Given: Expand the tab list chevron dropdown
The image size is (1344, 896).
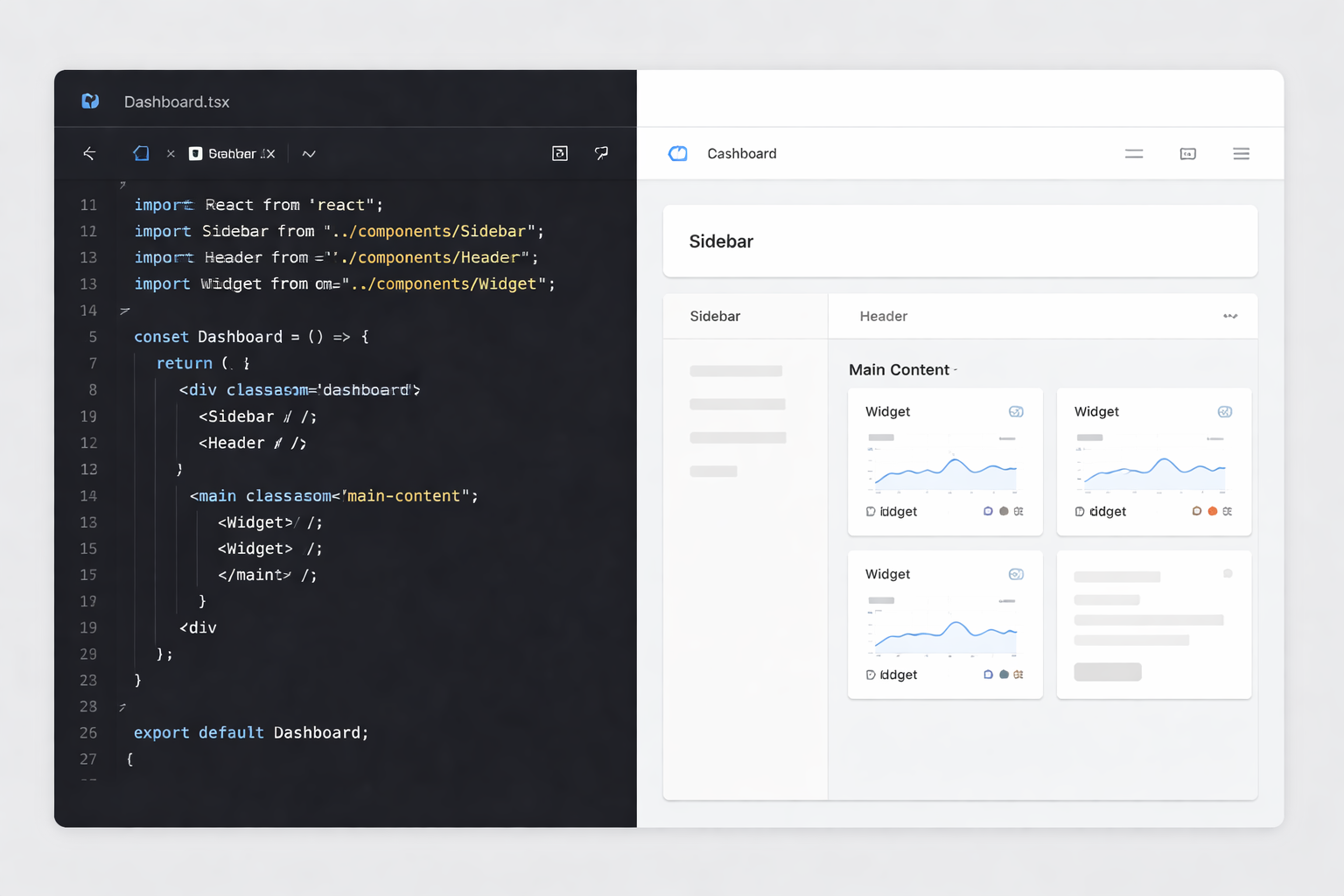Looking at the screenshot, I should pyautogui.click(x=309, y=154).
